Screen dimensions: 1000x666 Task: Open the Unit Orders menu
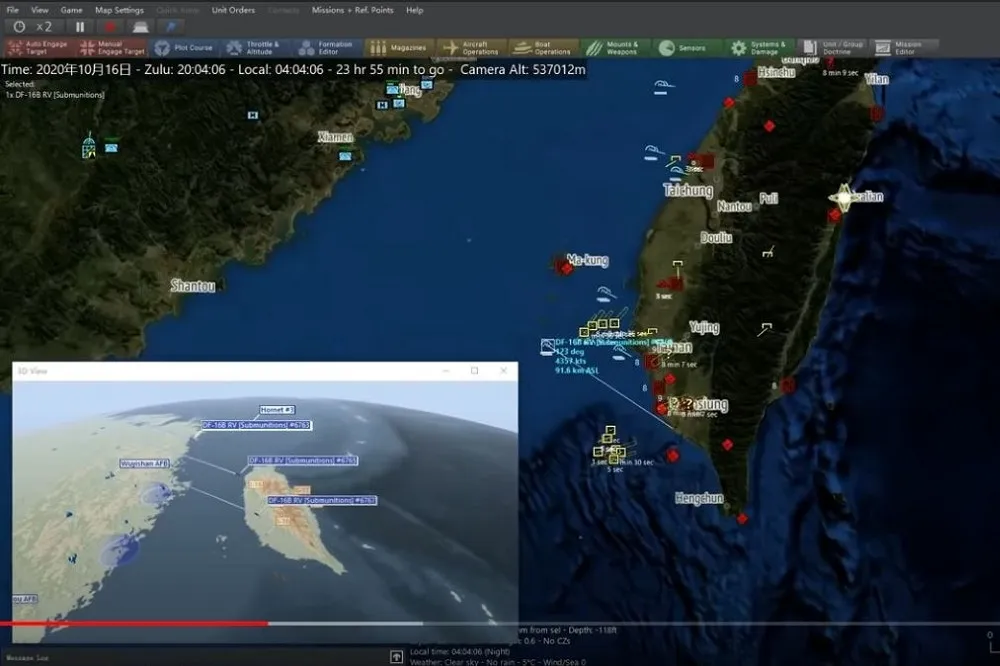(233, 10)
